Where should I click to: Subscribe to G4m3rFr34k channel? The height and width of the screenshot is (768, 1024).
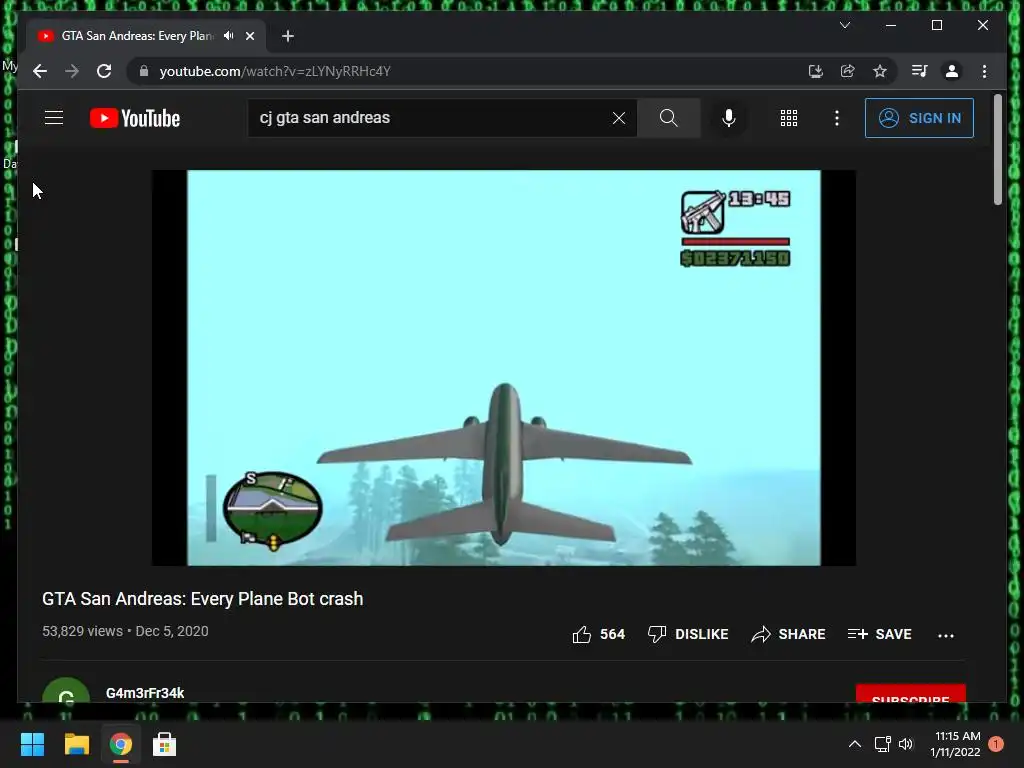click(x=910, y=694)
